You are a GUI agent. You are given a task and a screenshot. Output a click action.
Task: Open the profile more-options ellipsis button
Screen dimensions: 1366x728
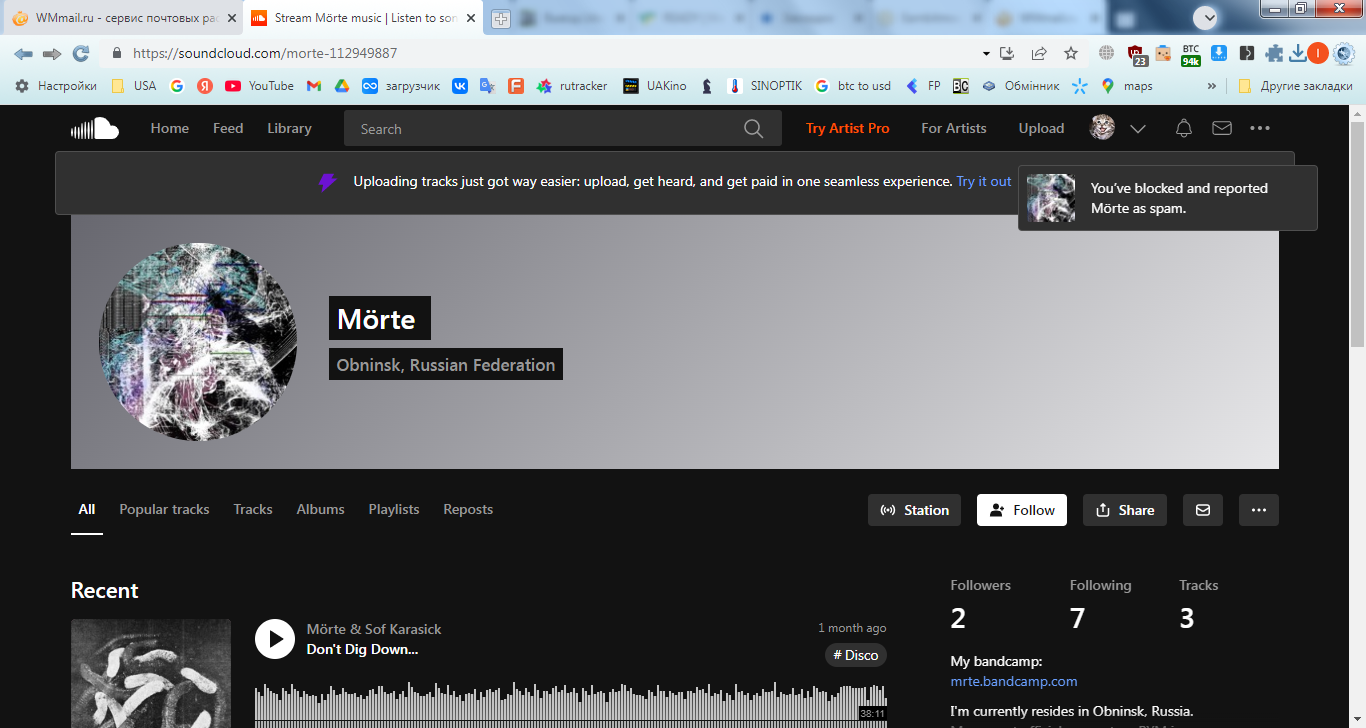(x=1259, y=510)
